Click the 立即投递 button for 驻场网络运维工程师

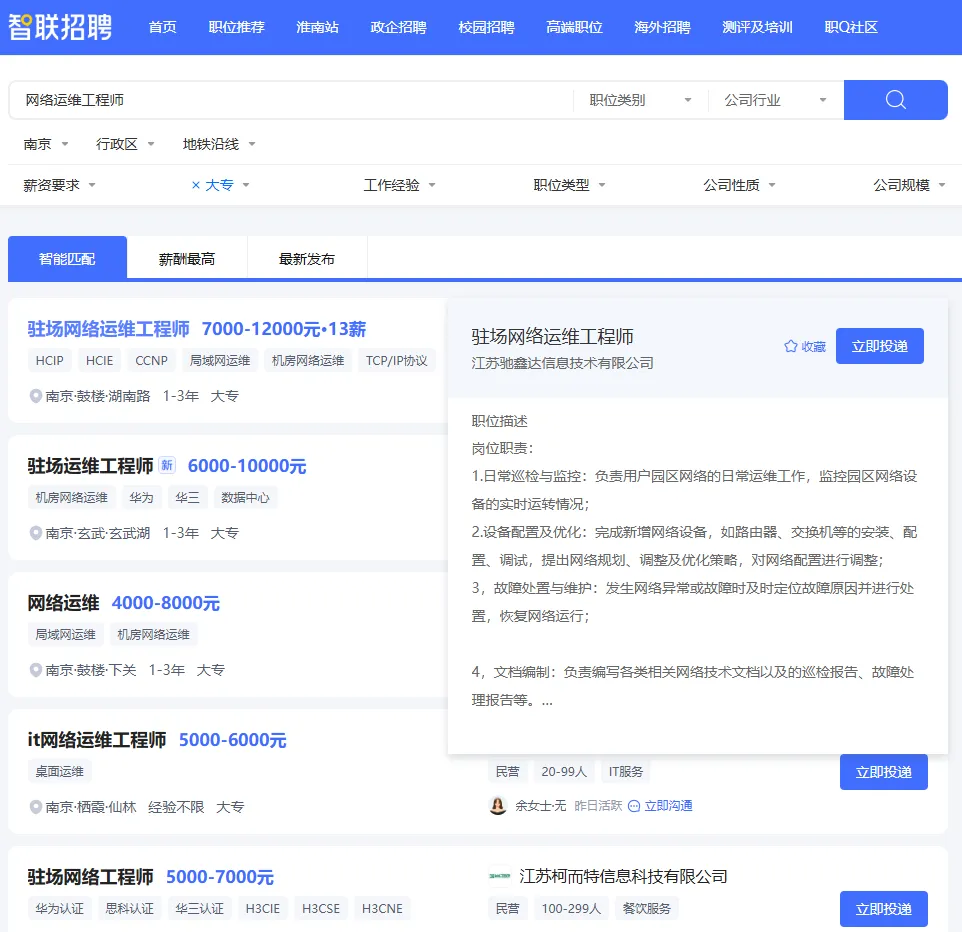(x=880, y=344)
